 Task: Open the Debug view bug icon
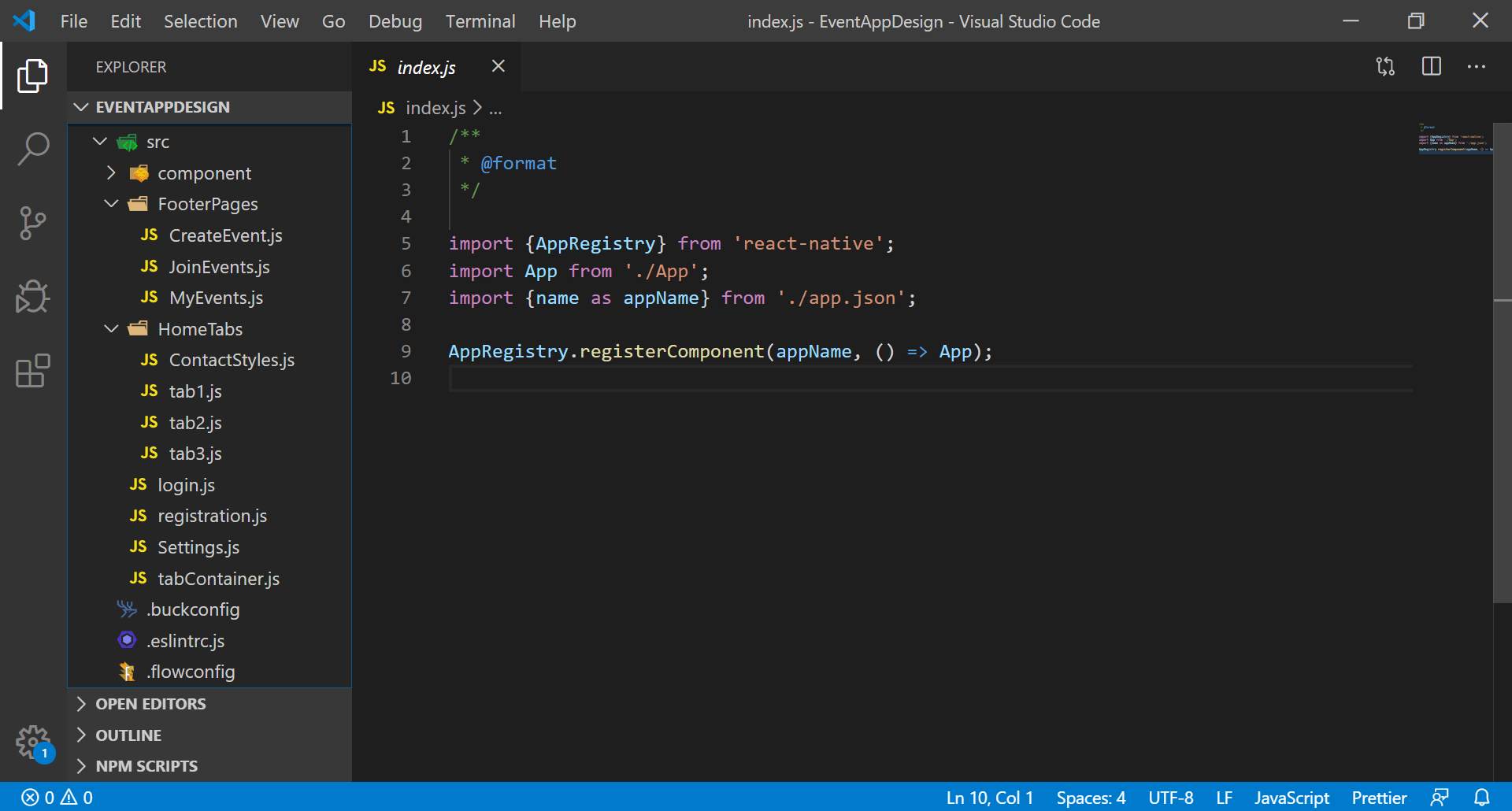coord(33,297)
